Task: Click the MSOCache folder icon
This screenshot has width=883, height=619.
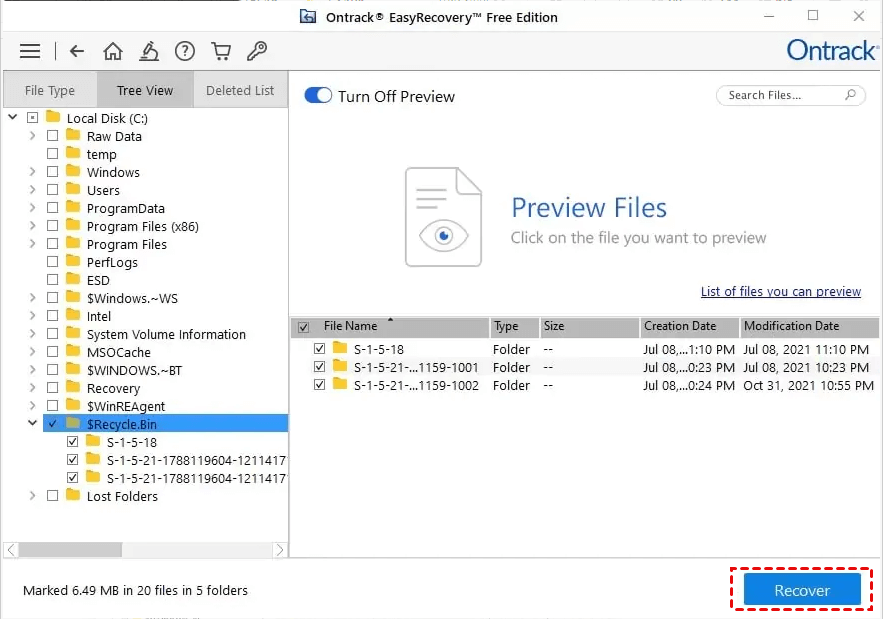Action: 73,351
